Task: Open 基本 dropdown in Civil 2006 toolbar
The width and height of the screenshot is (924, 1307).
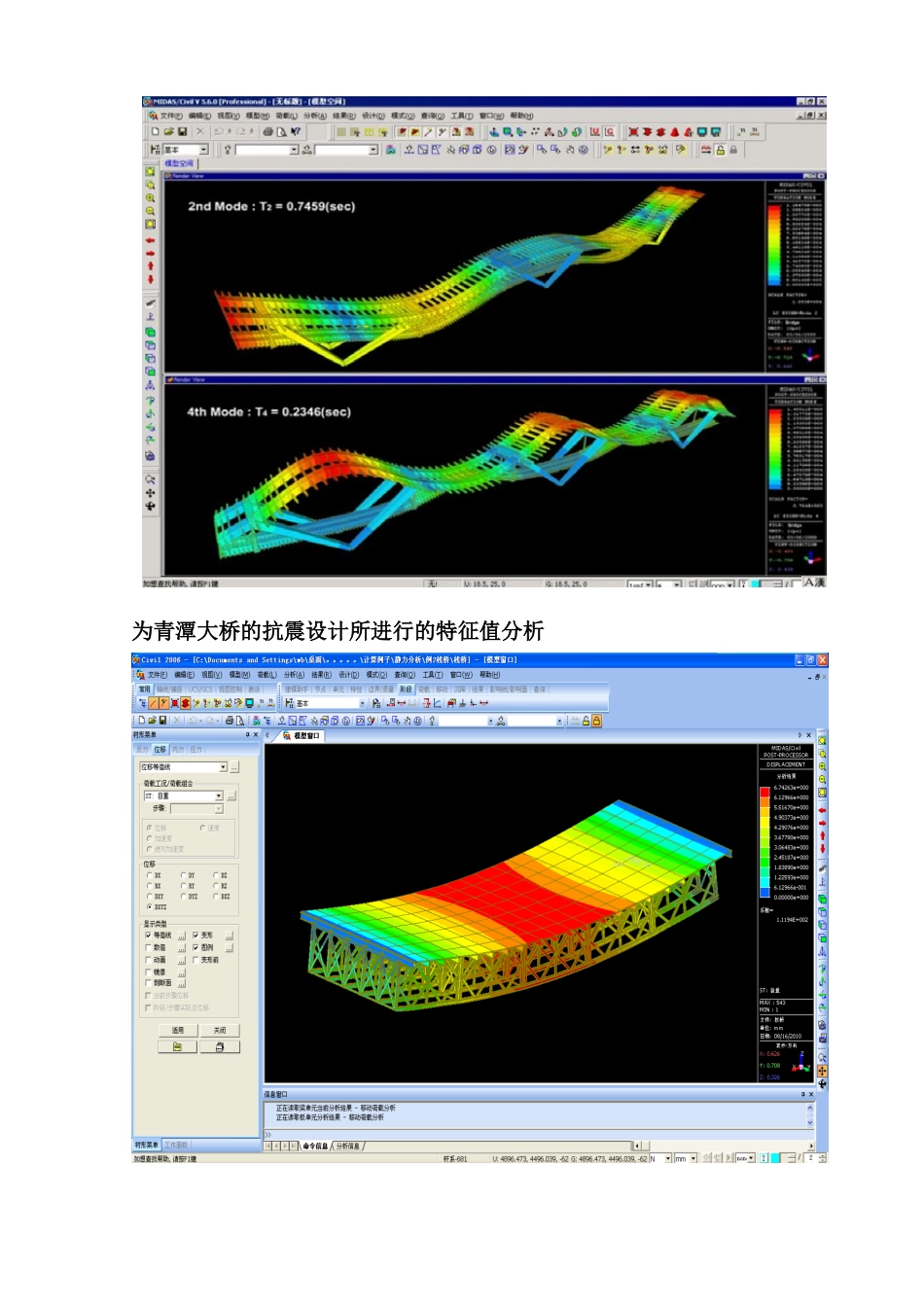Action: coord(363,703)
